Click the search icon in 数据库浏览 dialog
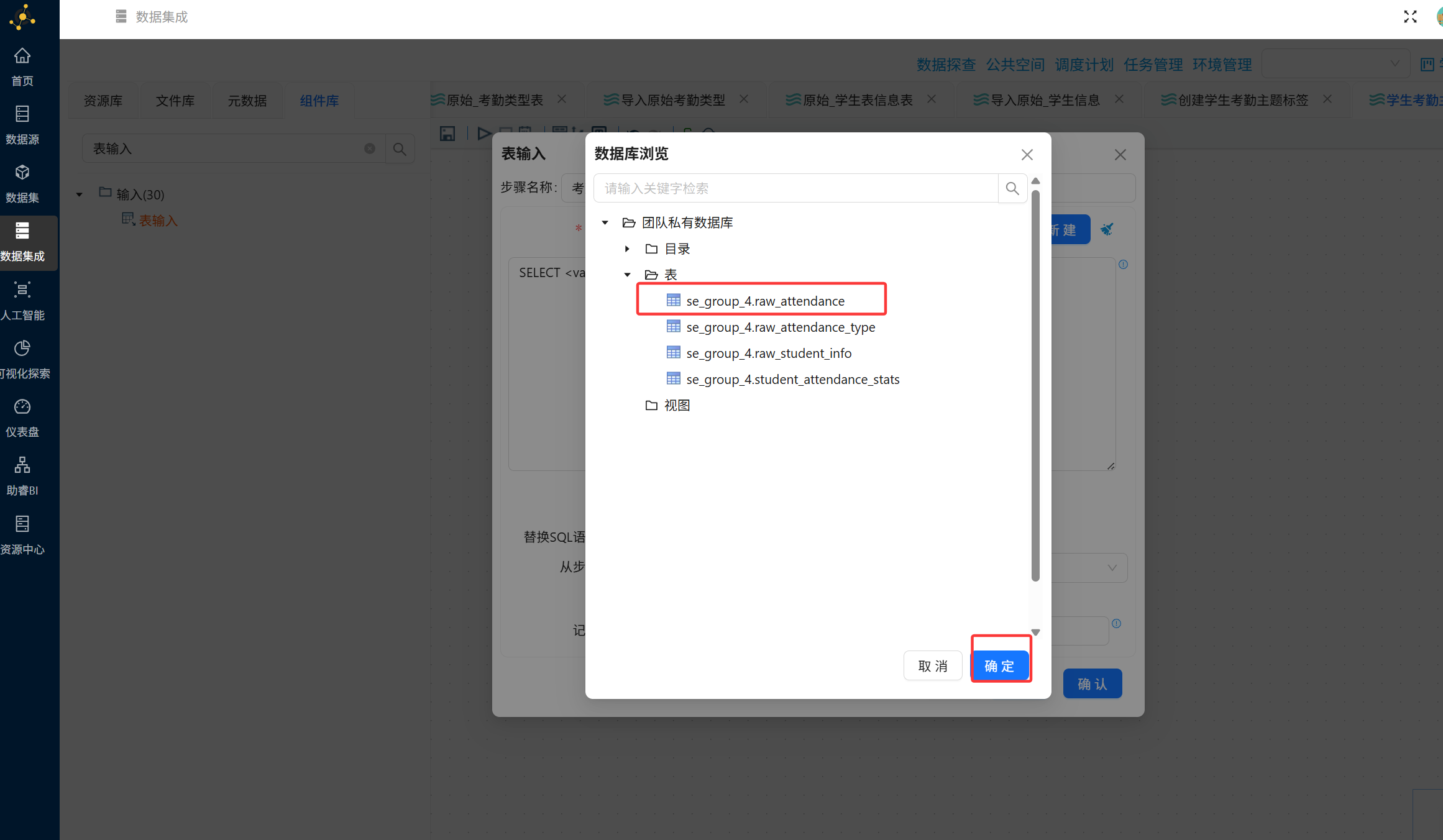The image size is (1443, 840). (1012, 188)
